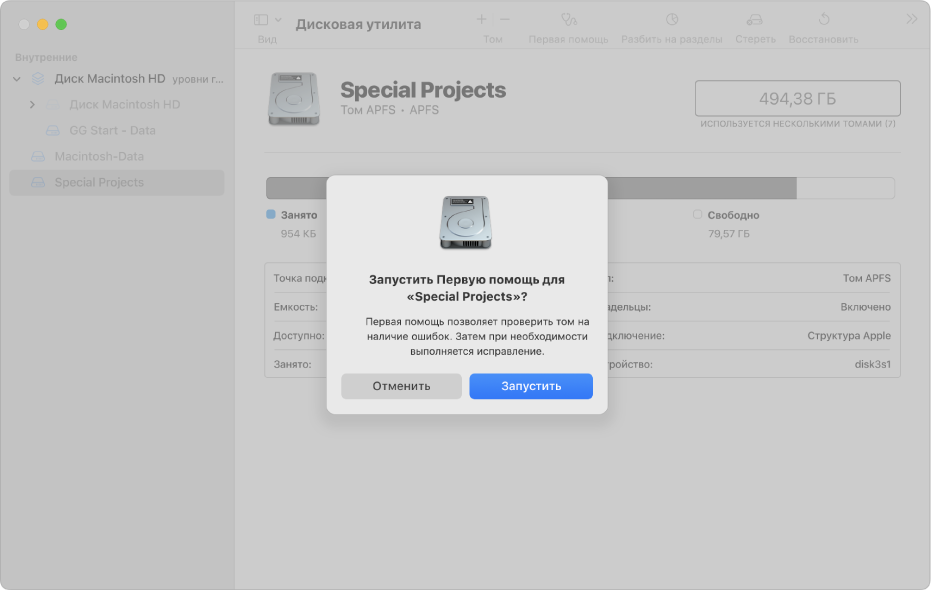The width and height of the screenshot is (931, 593).
Task: Click the GG Start - Data drive icon
Action: [x=53, y=130]
